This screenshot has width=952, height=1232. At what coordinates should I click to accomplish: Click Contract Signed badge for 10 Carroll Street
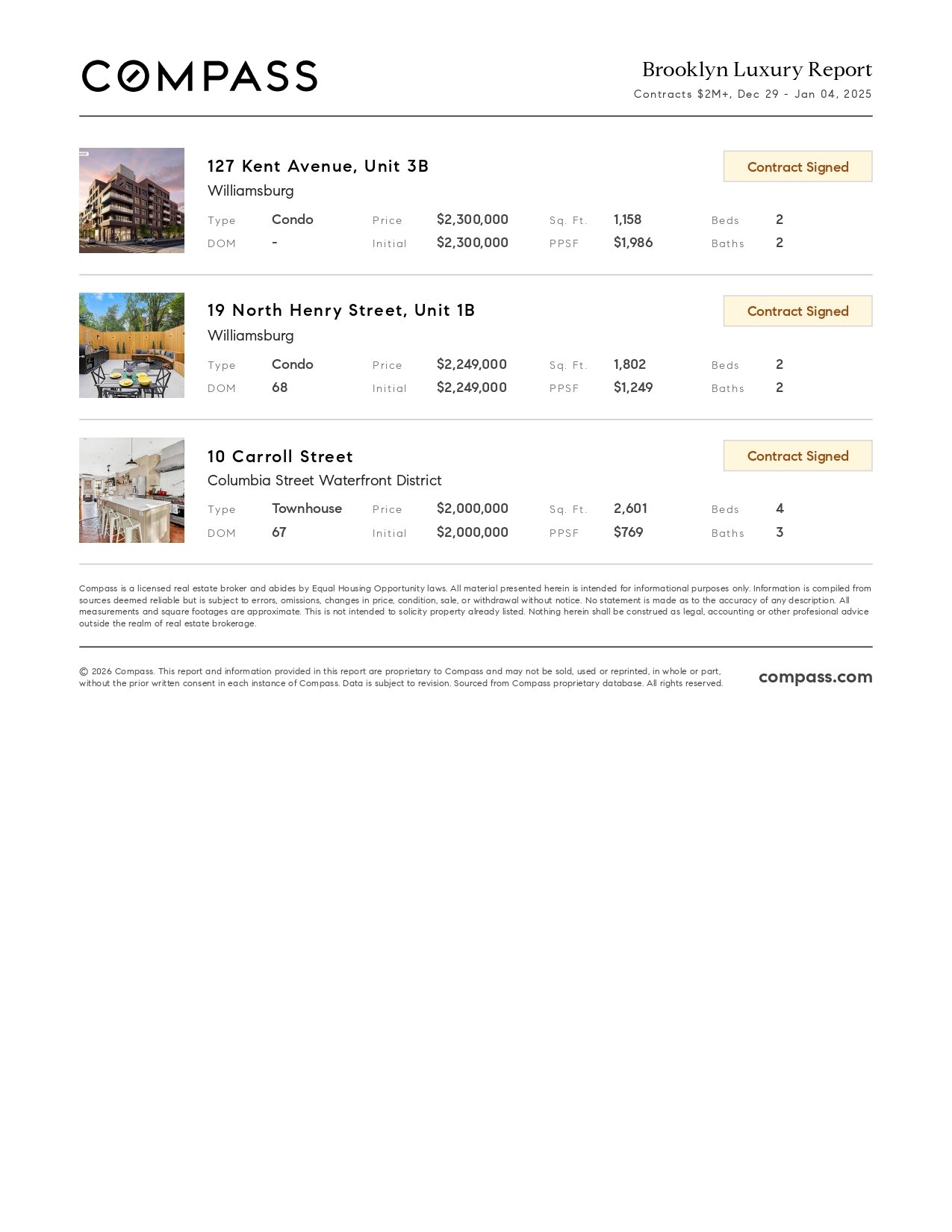coord(797,456)
